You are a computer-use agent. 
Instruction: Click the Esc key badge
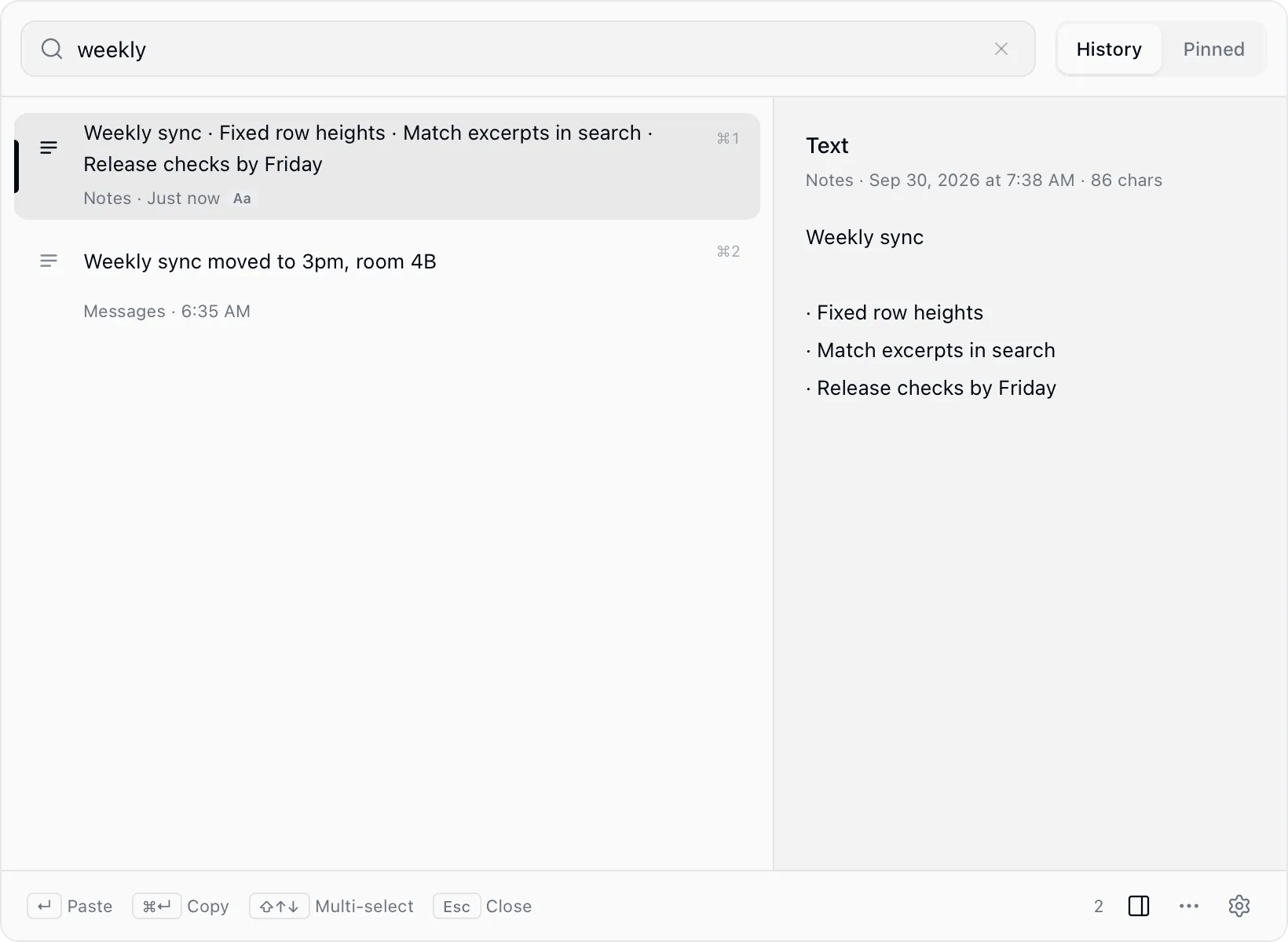(x=456, y=906)
